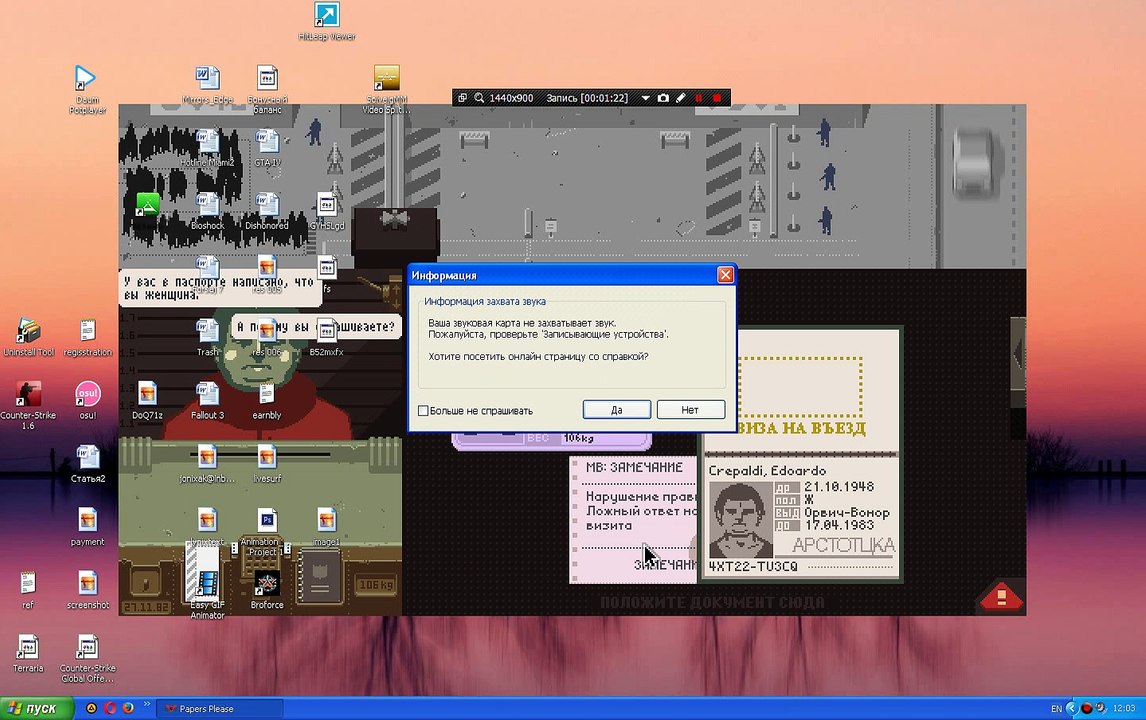Launch the osu! shortcut
The image size is (1146, 720).
[x=88, y=401]
